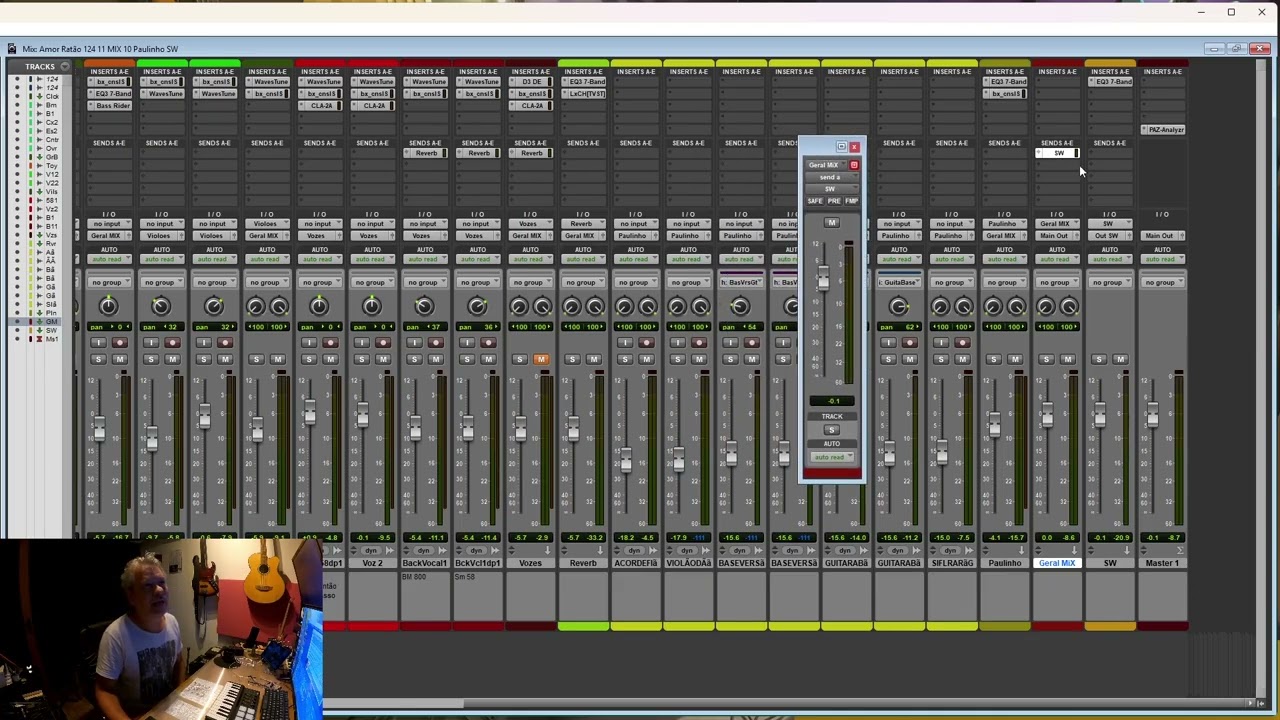Viewport: 1280px width, 720px height.
Task: Click the sigma icon on Master 1
Action: click(1178, 551)
